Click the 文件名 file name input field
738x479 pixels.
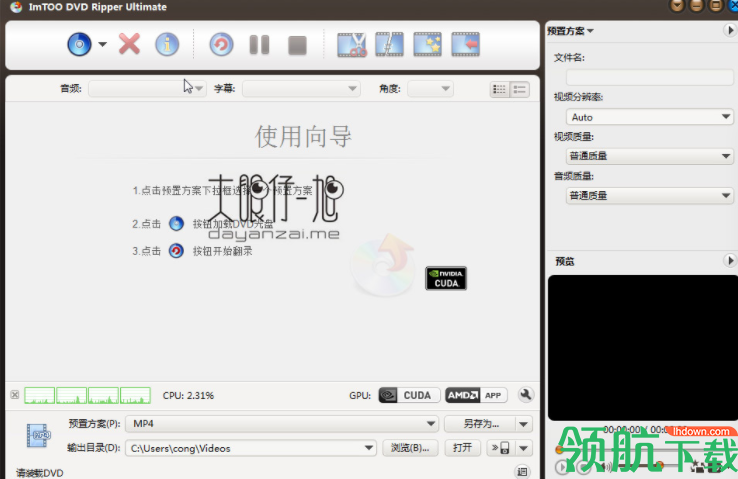[650, 77]
